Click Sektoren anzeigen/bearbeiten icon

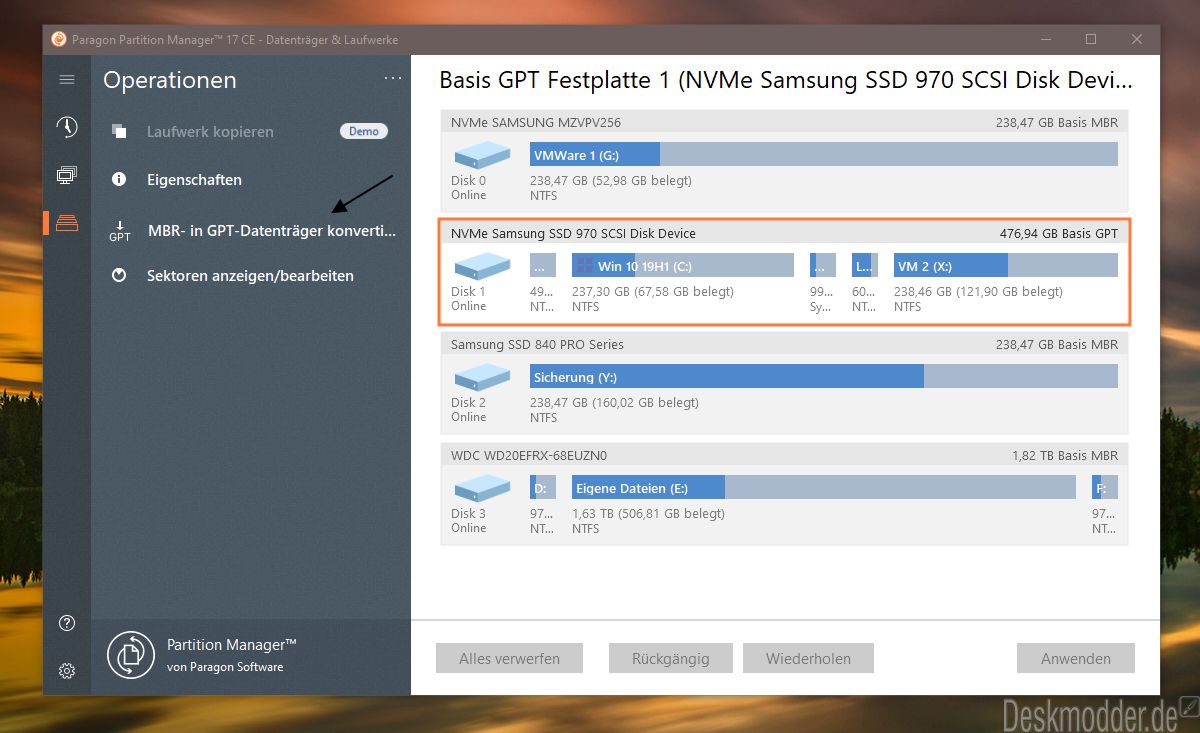[x=119, y=275]
